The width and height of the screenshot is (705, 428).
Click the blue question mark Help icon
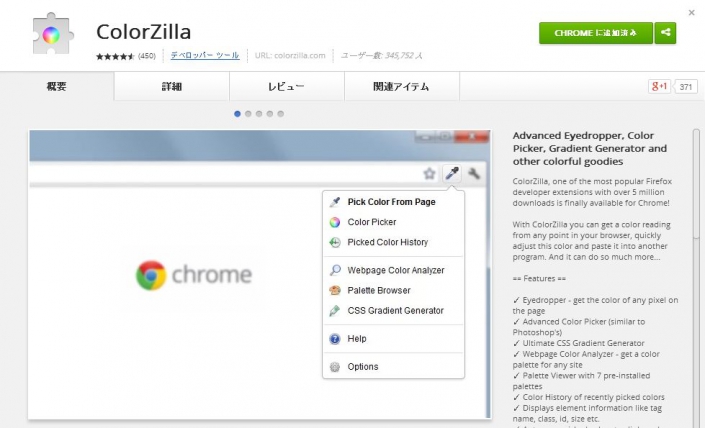(335, 339)
